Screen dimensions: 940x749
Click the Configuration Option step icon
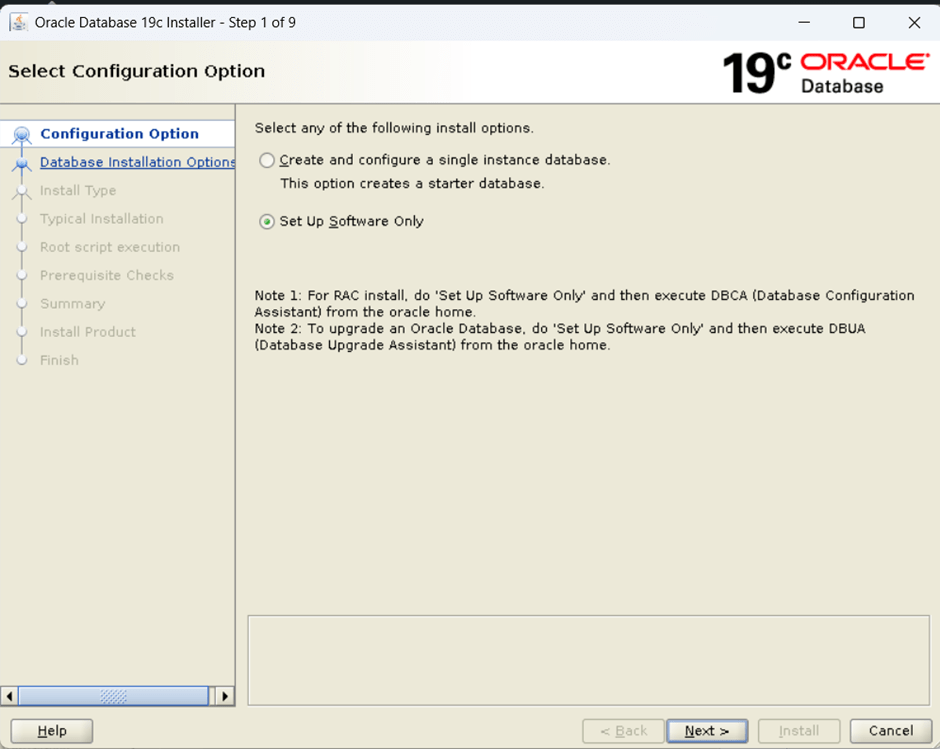pos(22,135)
